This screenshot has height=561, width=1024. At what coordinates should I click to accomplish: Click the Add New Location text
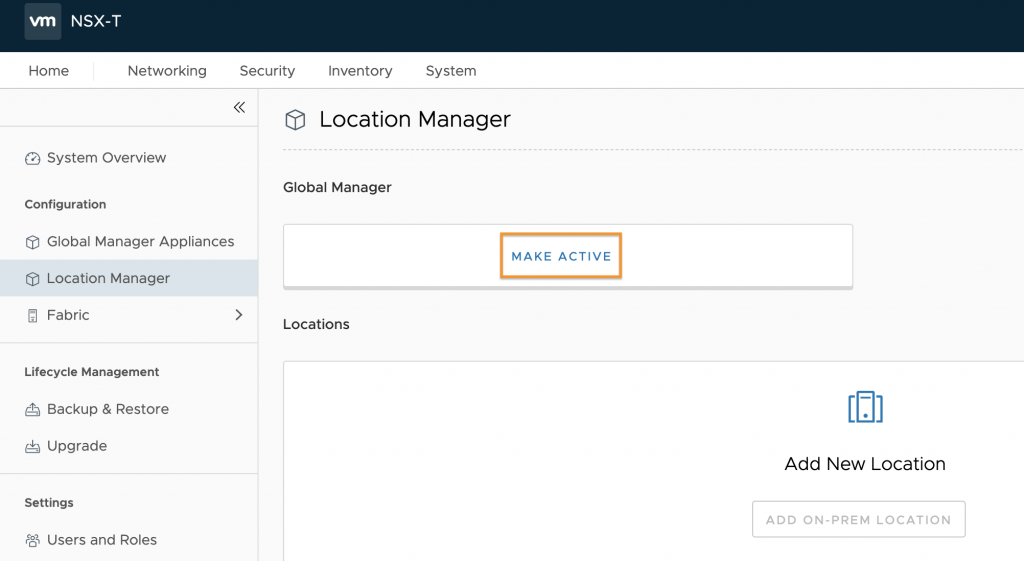(x=865, y=464)
